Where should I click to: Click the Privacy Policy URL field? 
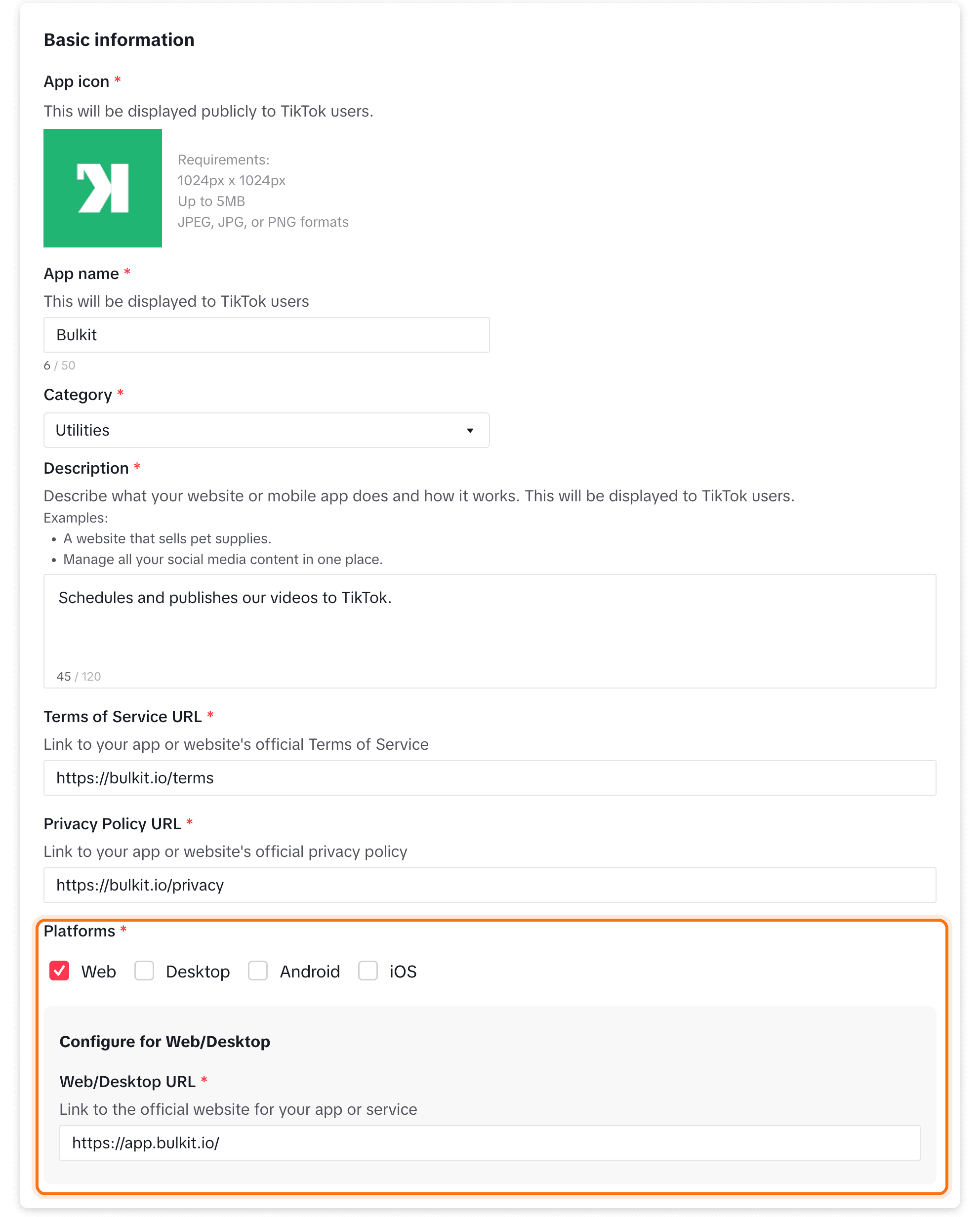(490, 885)
